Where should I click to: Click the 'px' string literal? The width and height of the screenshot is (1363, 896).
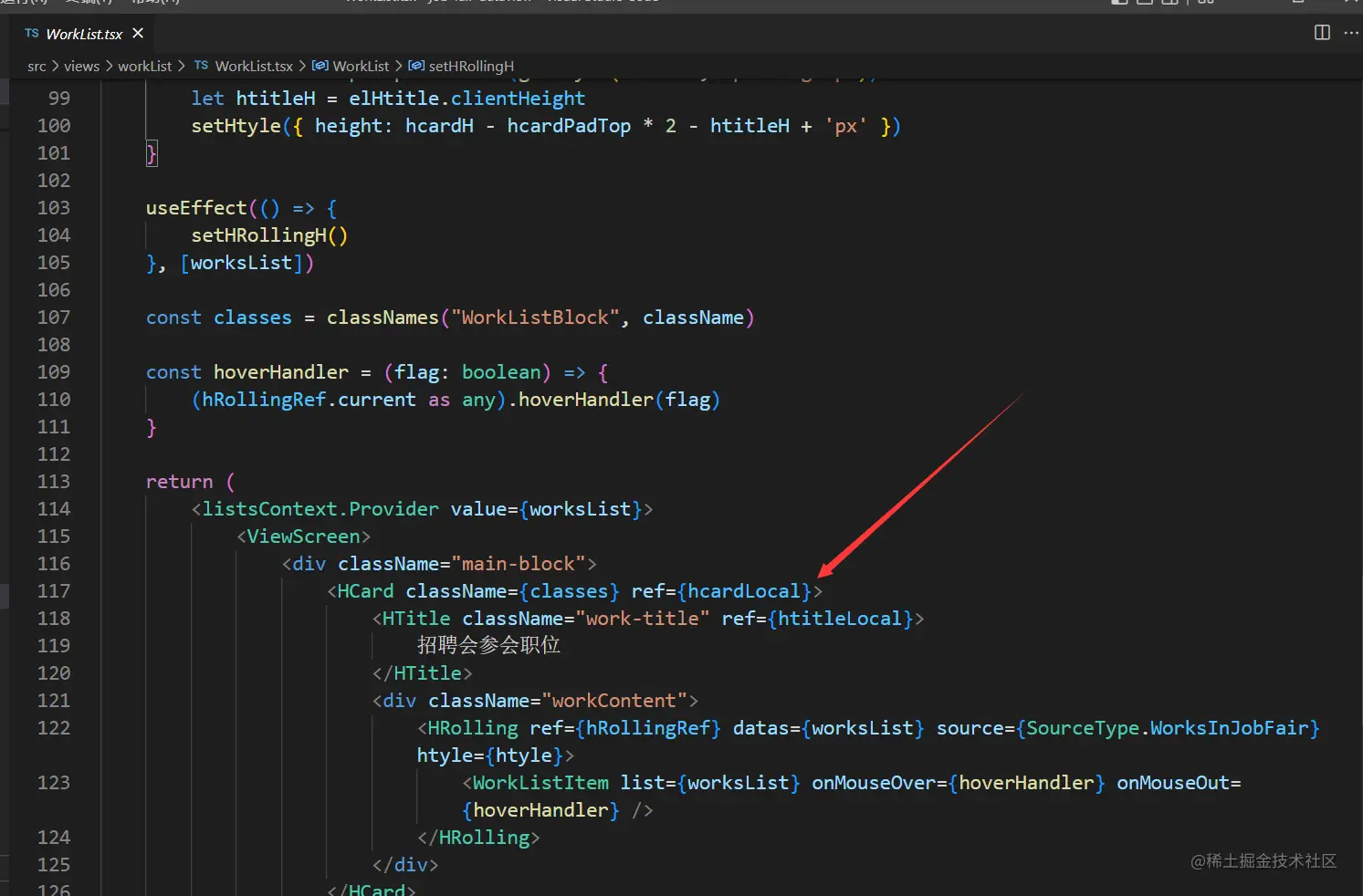(846, 126)
